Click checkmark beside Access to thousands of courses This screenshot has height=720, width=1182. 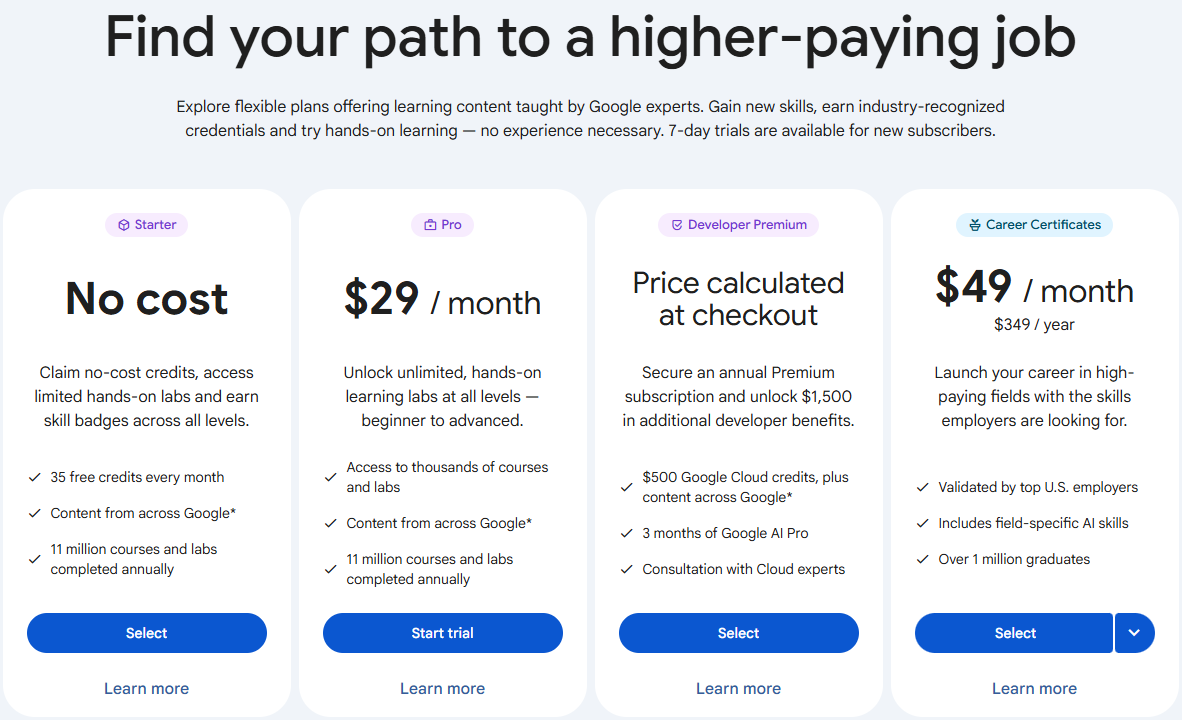tap(331, 477)
